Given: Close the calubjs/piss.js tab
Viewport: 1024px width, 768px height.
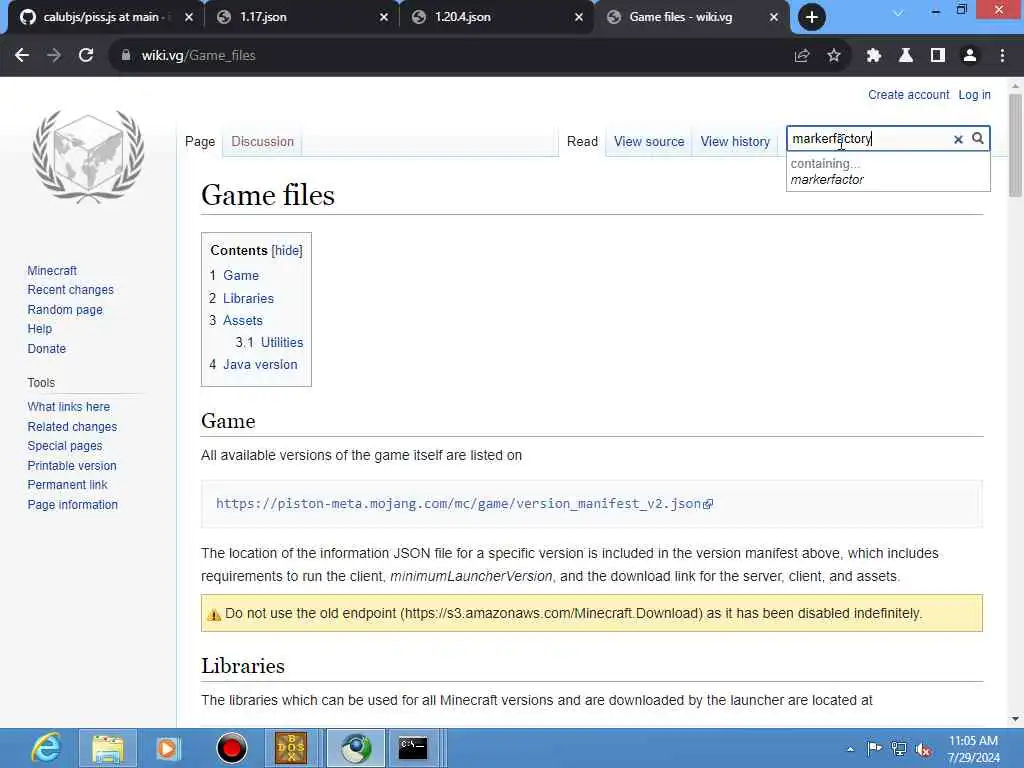Looking at the screenshot, I should tap(189, 18).
